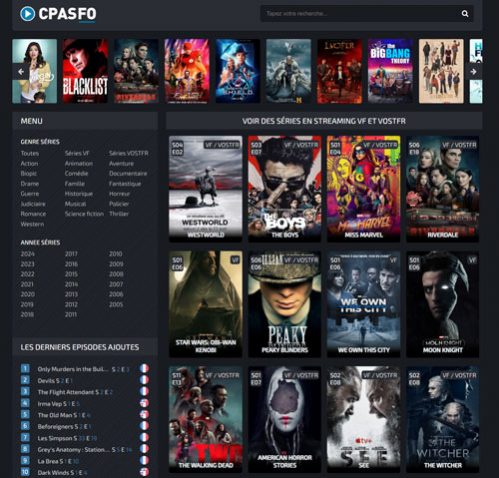
Task: Click the VF / VOSTFR badge on Westworld
Action: (x=222, y=145)
